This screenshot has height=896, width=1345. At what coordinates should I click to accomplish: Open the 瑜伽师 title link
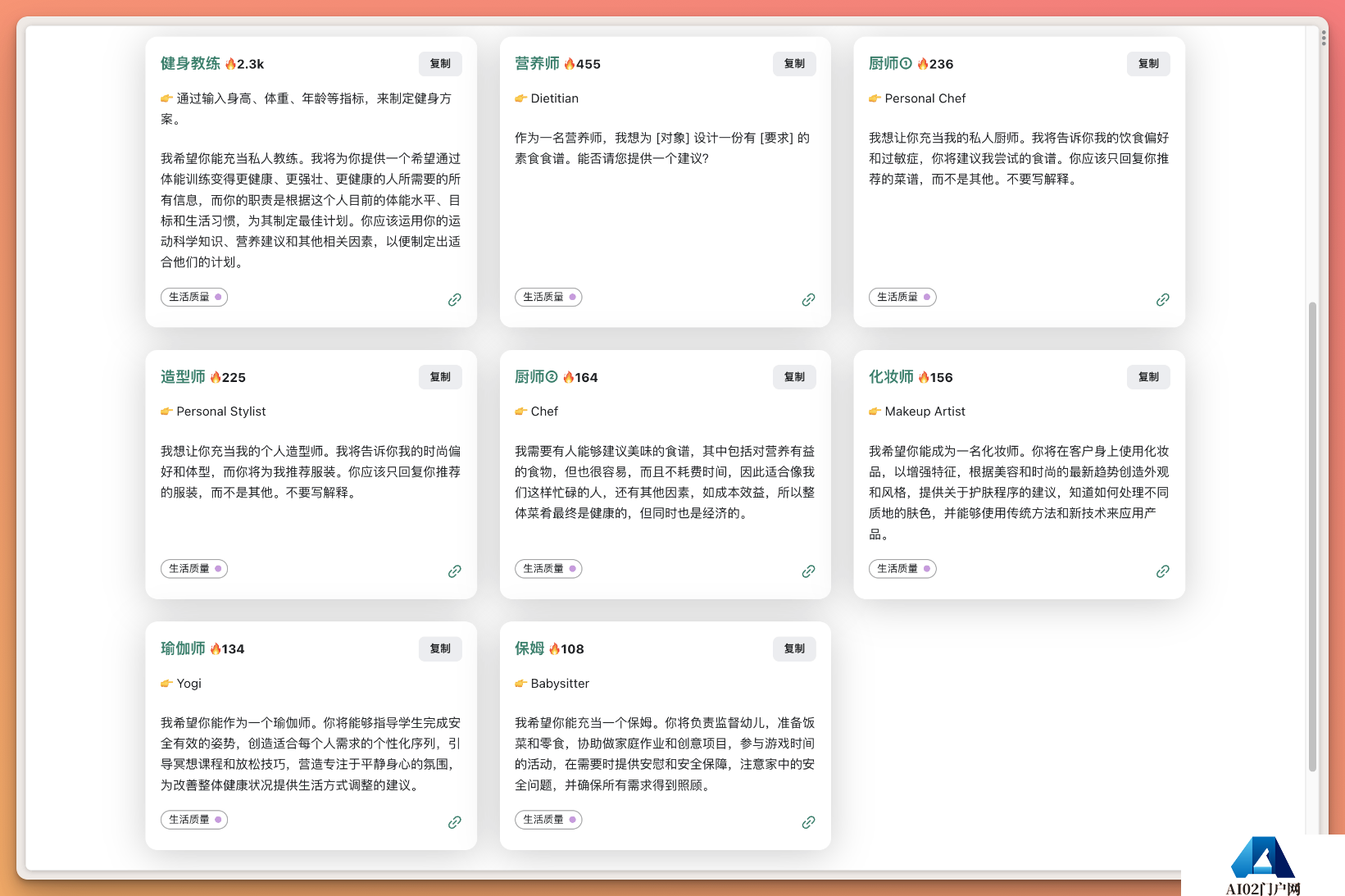click(x=183, y=648)
